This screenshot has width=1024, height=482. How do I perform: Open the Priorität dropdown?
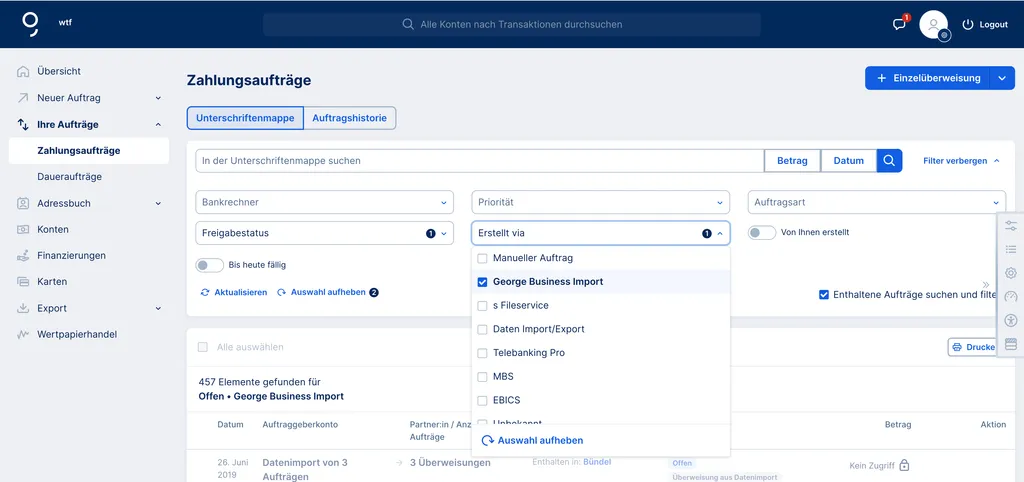pyautogui.click(x=600, y=202)
